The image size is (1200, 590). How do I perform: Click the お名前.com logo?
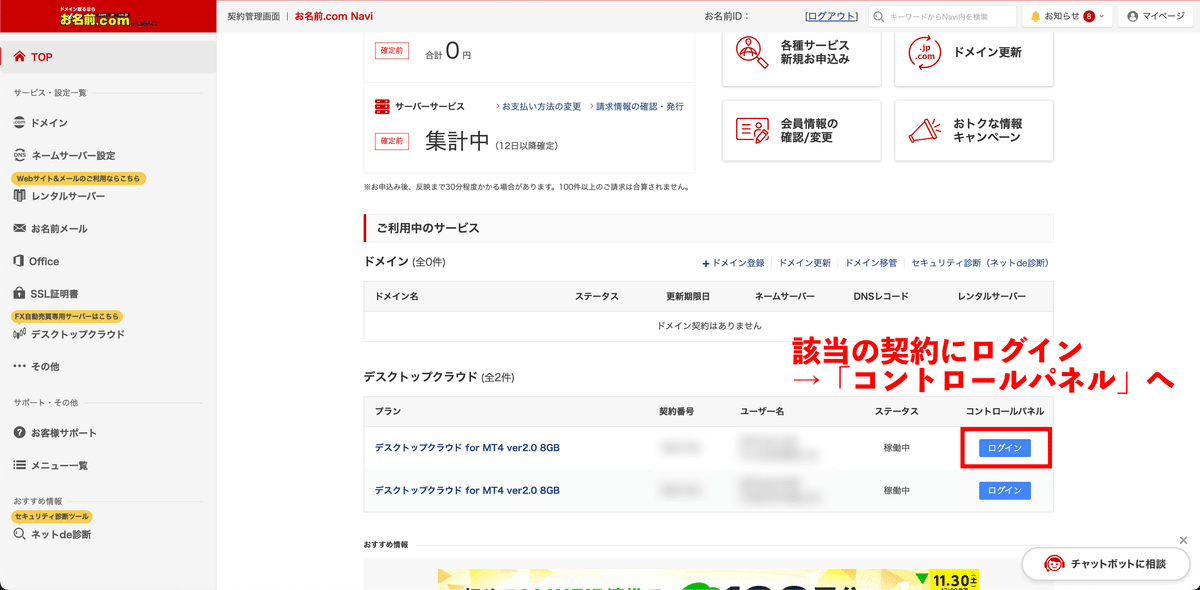(107, 16)
